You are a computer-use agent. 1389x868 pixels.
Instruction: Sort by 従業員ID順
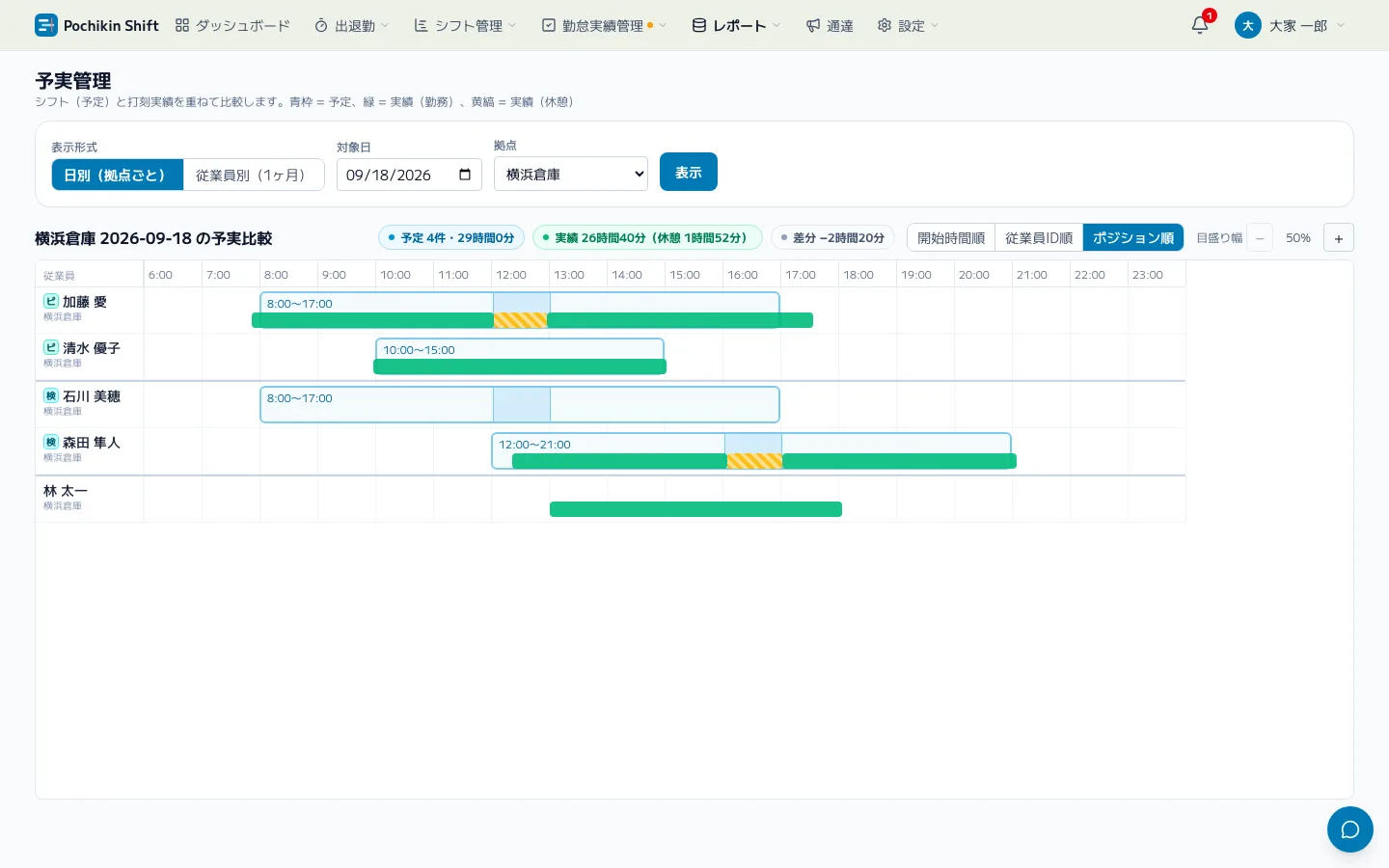click(x=1039, y=237)
